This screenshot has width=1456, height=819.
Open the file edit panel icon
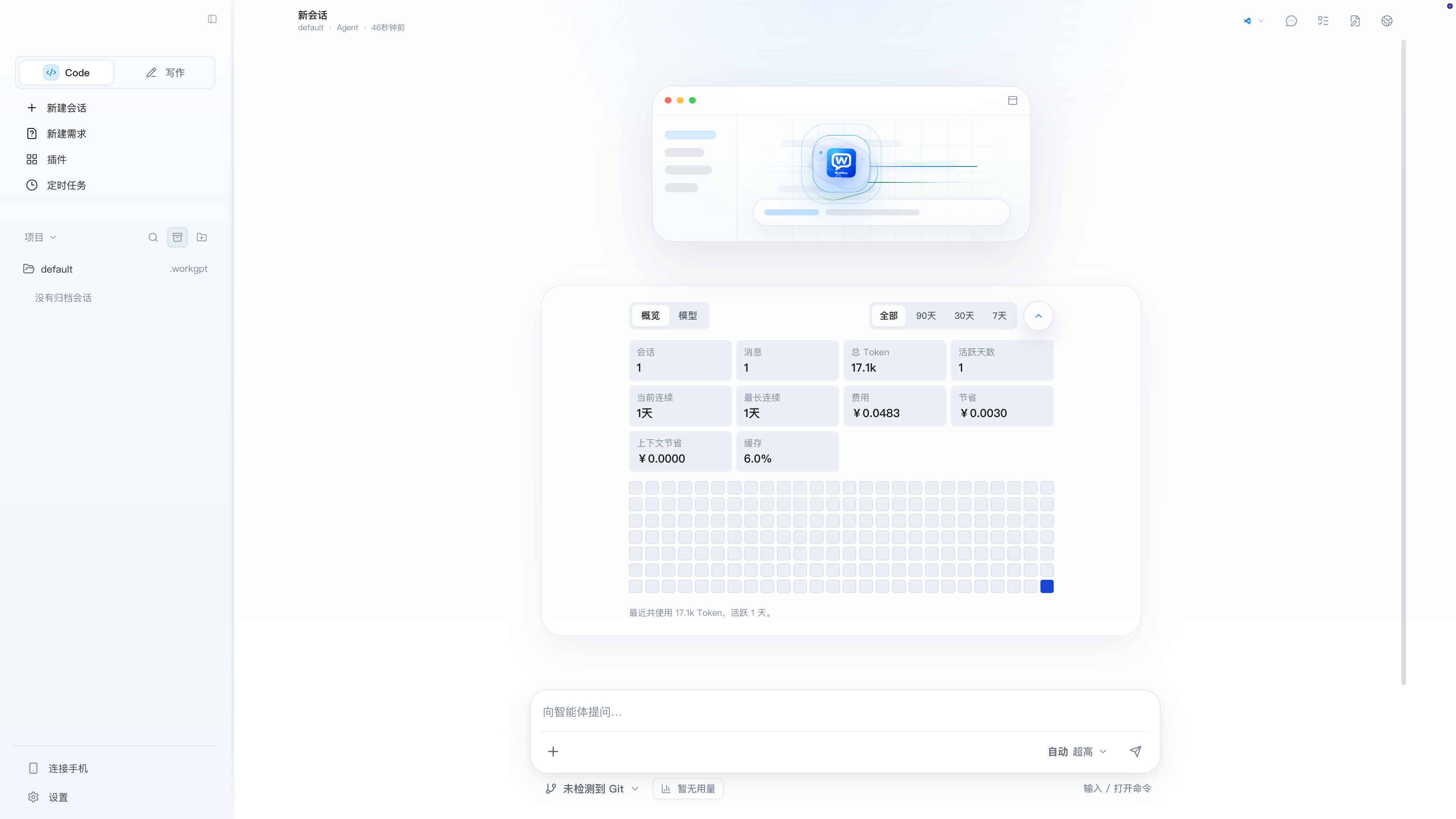tap(1355, 21)
